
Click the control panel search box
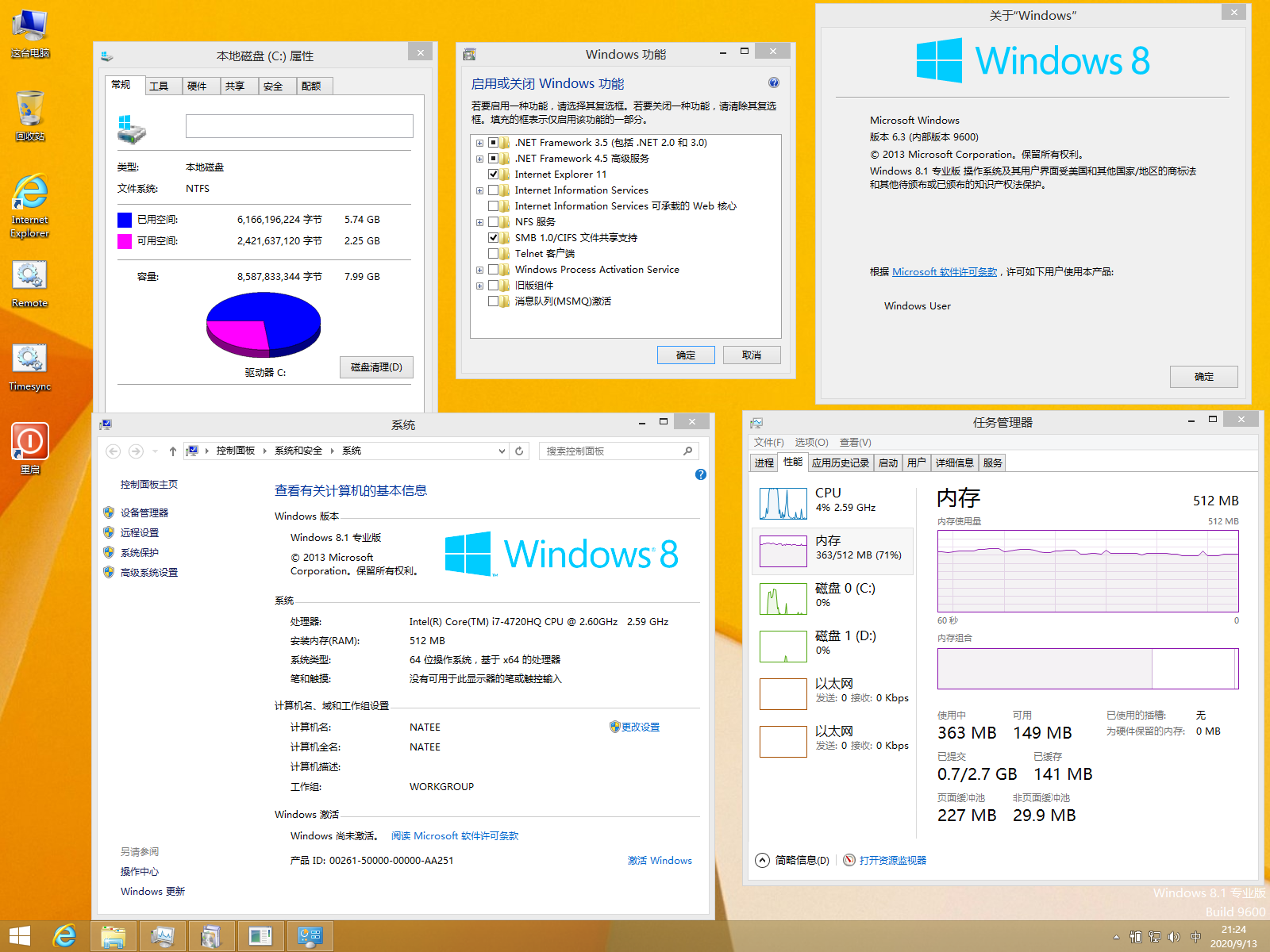pos(611,451)
